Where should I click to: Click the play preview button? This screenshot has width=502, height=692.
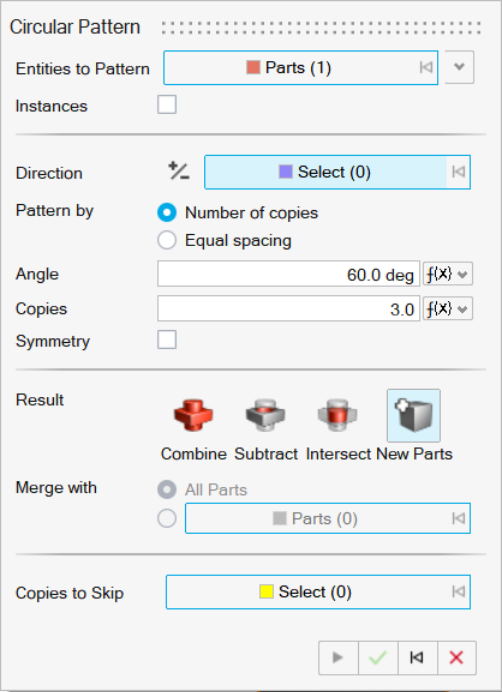click(338, 658)
